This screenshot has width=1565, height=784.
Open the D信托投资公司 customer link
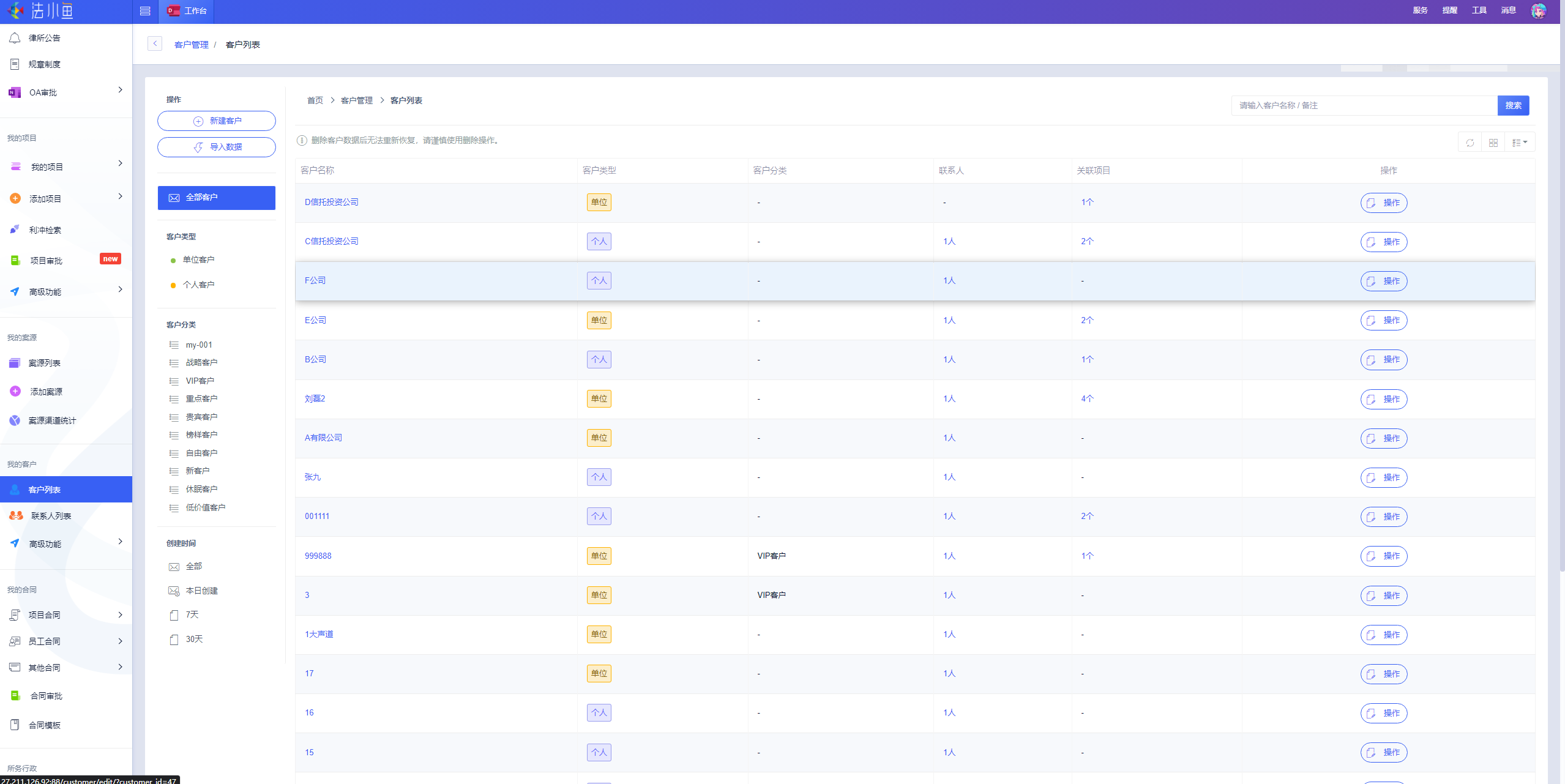click(x=331, y=202)
